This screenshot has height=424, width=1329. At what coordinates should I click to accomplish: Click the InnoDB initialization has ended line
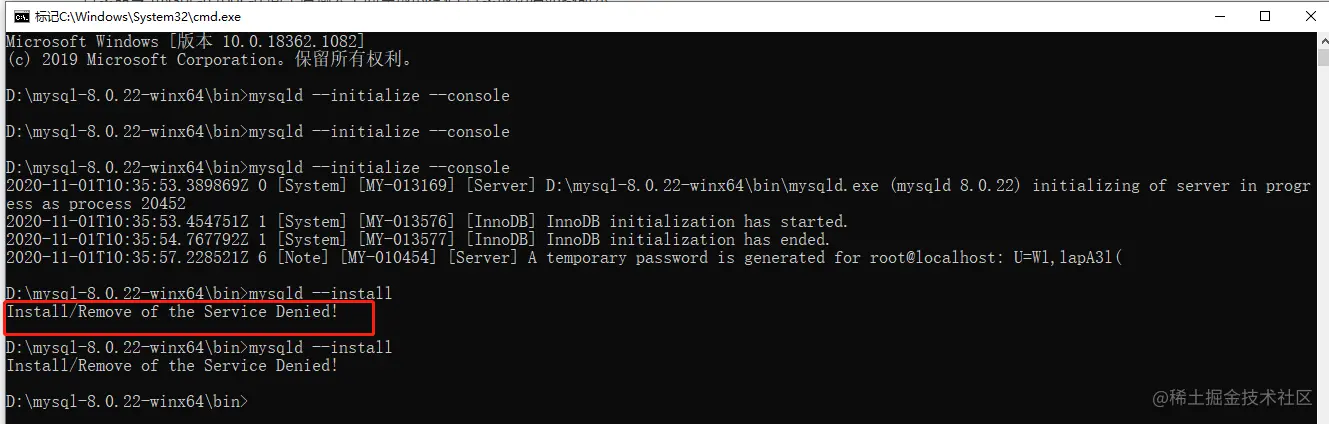418,240
